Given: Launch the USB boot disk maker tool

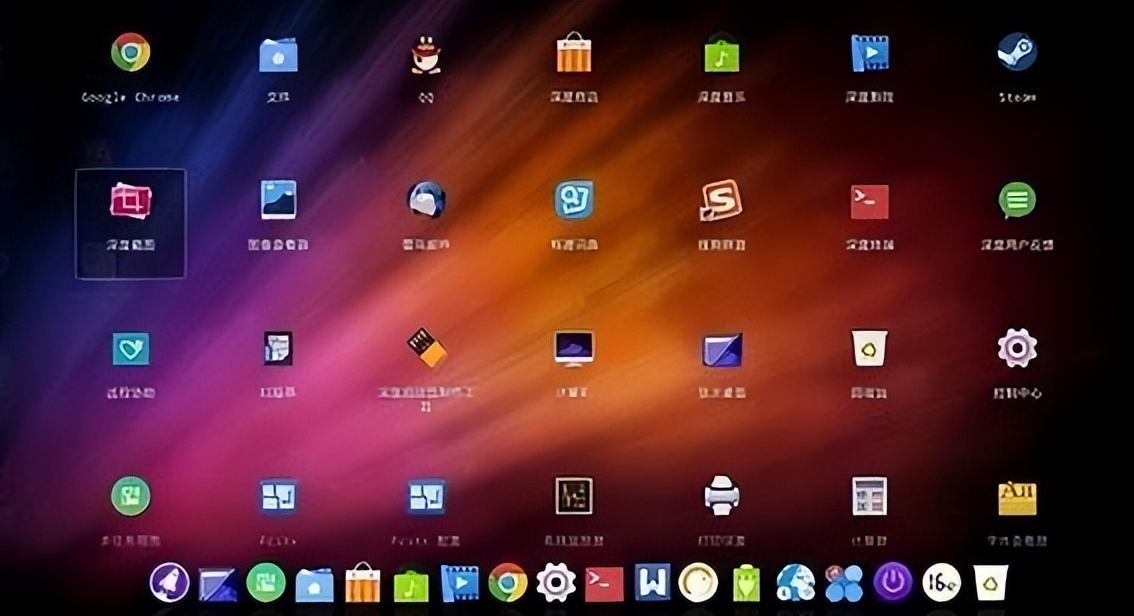Looking at the screenshot, I should (425, 348).
